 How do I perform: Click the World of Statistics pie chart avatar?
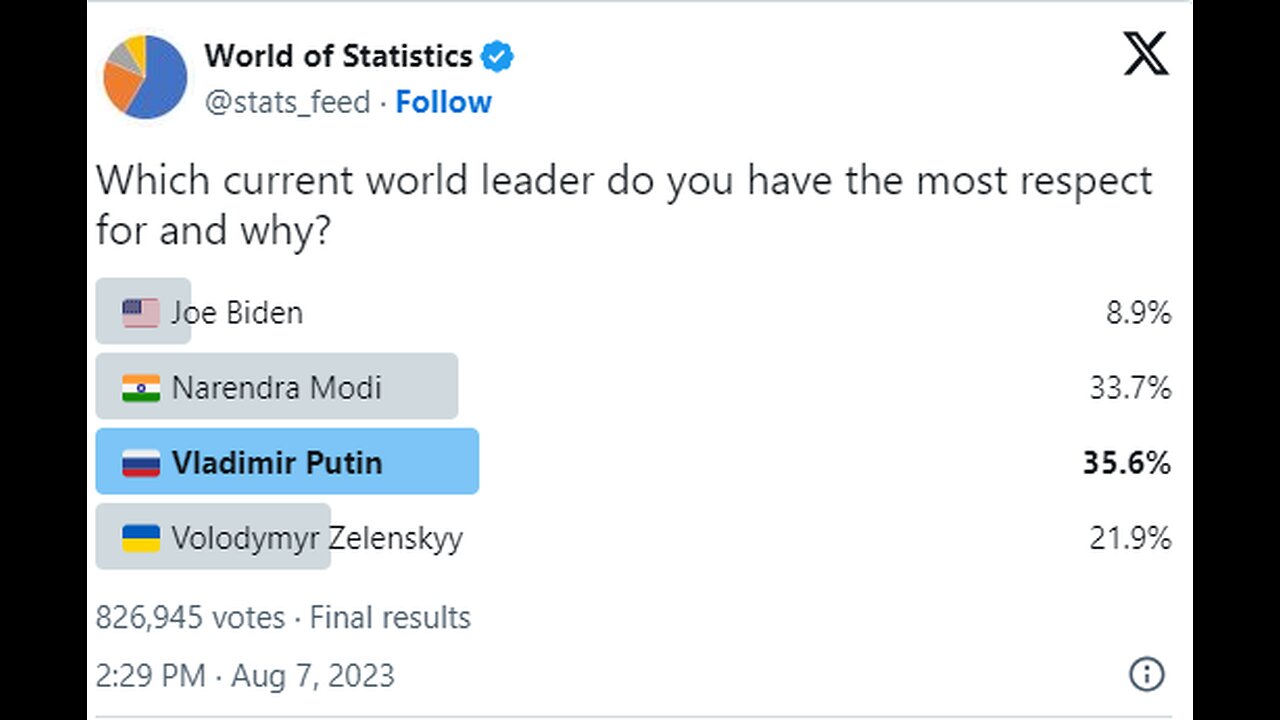tap(145, 77)
